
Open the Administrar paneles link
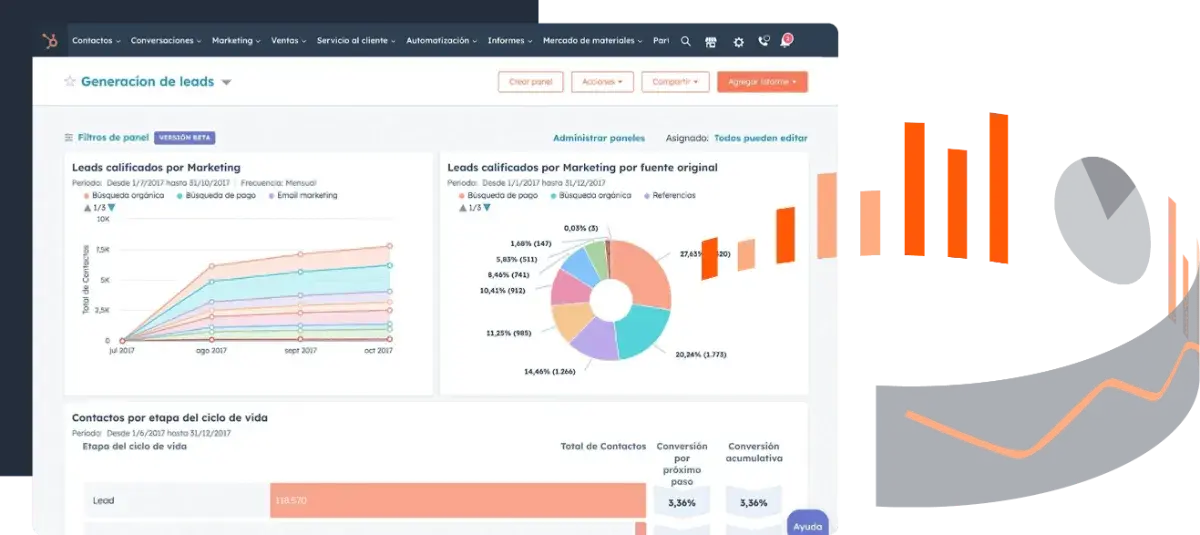click(x=599, y=138)
